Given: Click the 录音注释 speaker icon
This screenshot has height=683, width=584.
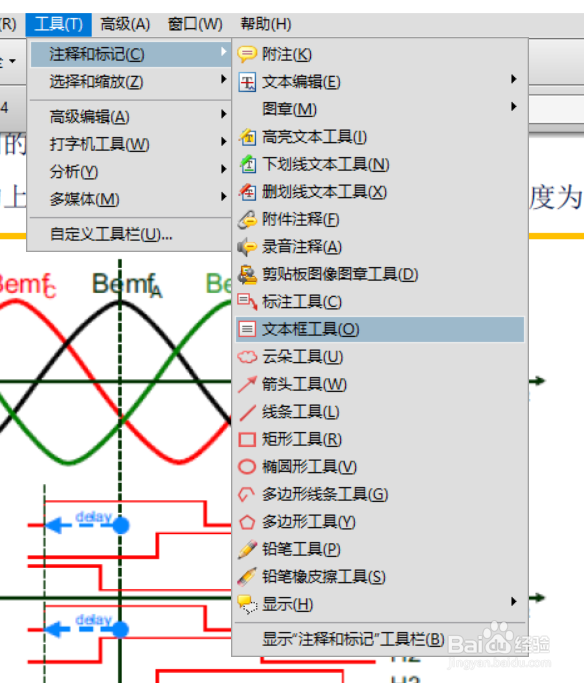Looking at the screenshot, I should pyautogui.click(x=247, y=247).
